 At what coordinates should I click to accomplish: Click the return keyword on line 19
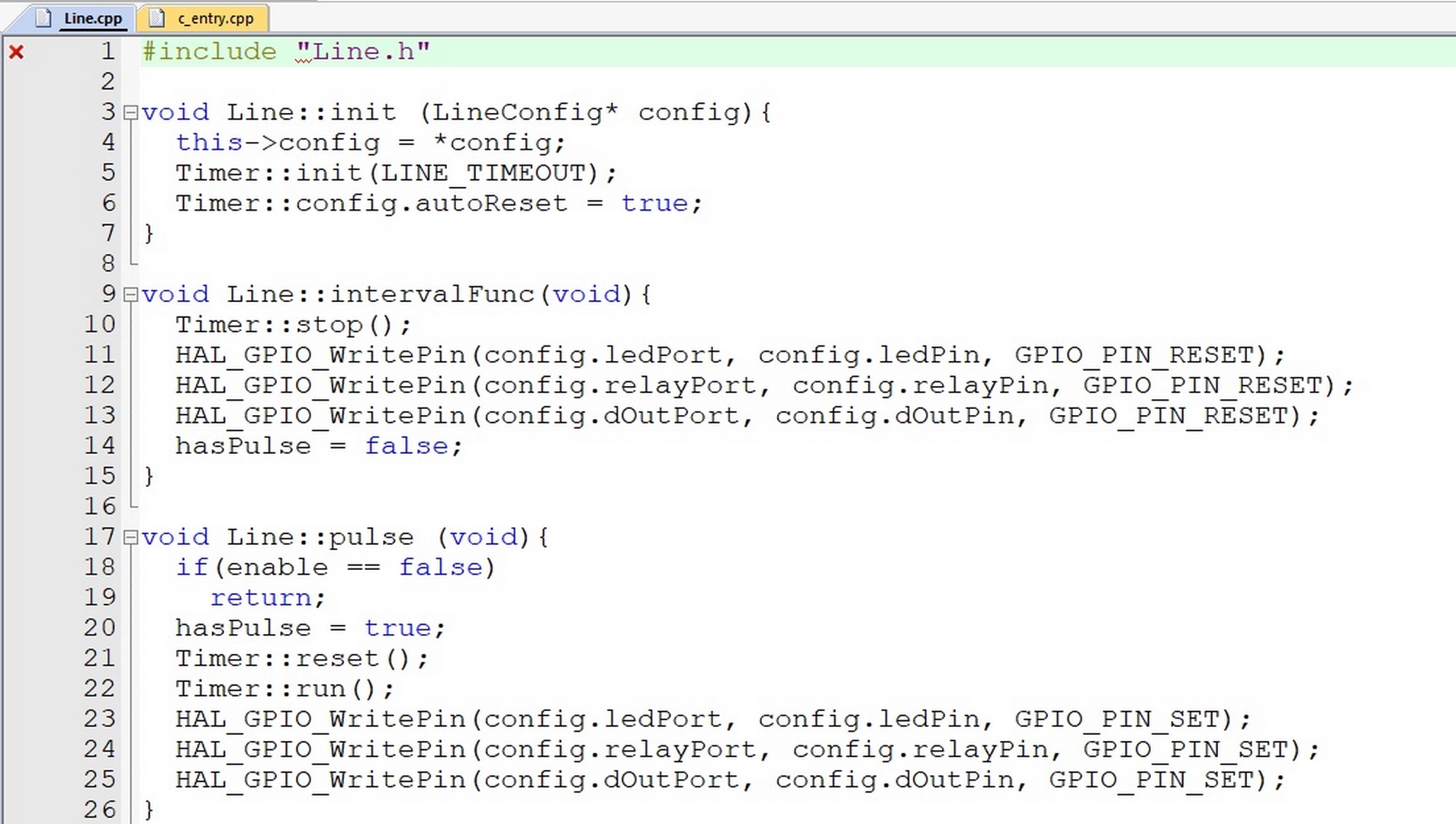[x=261, y=597]
